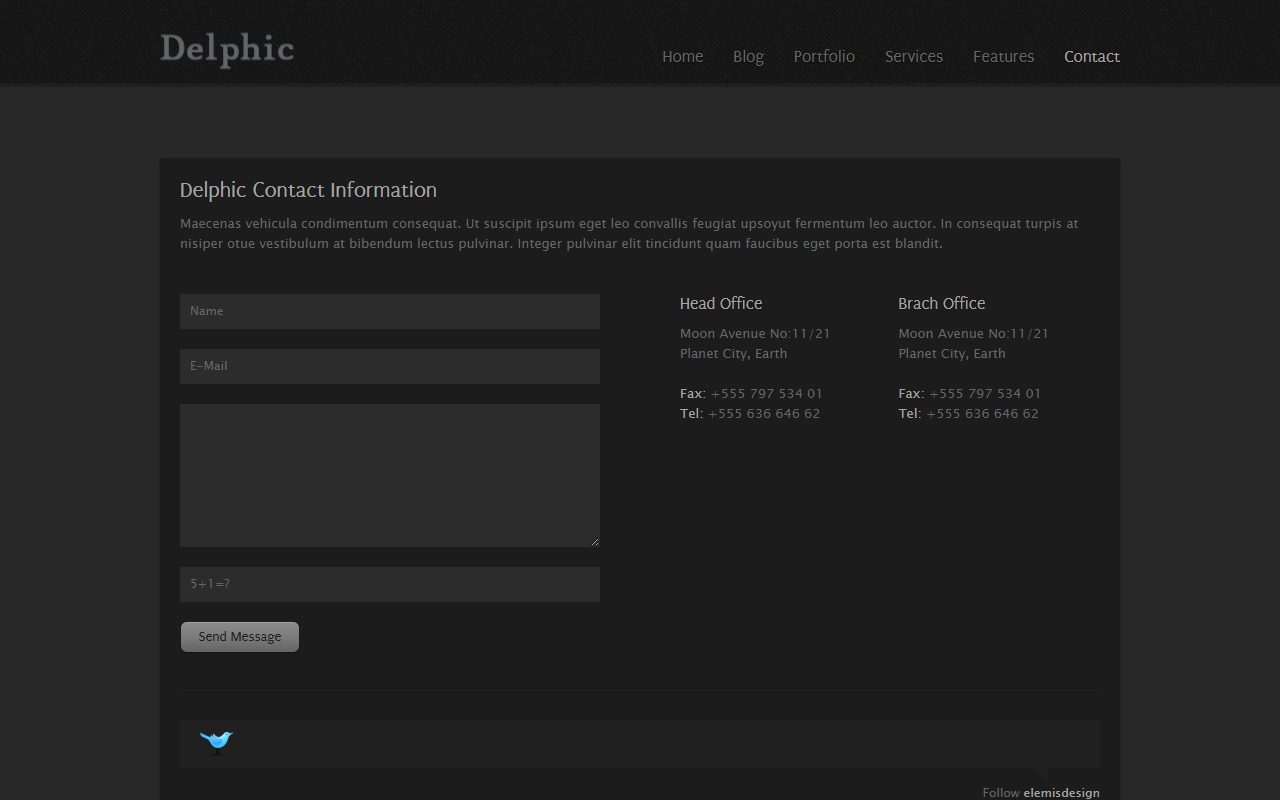The width and height of the screenshot is (1280, 800).
Task: Select the Brach Office Tel number
Action: (982, 414)
